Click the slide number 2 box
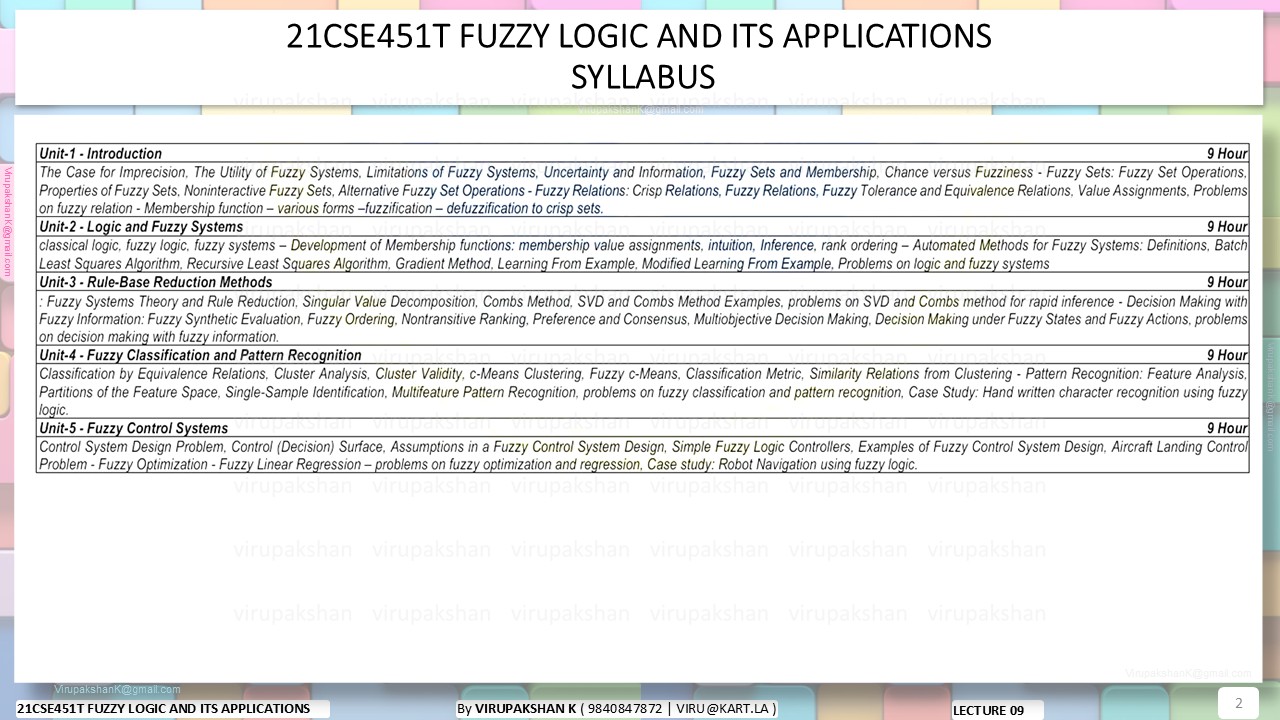The image size is (1280, 720). (x=1238, y=703)
